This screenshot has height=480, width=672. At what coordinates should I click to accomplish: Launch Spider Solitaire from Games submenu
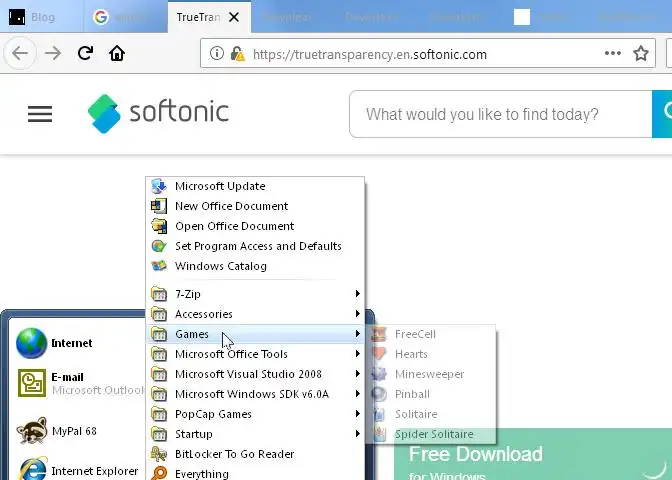[432, 434]
